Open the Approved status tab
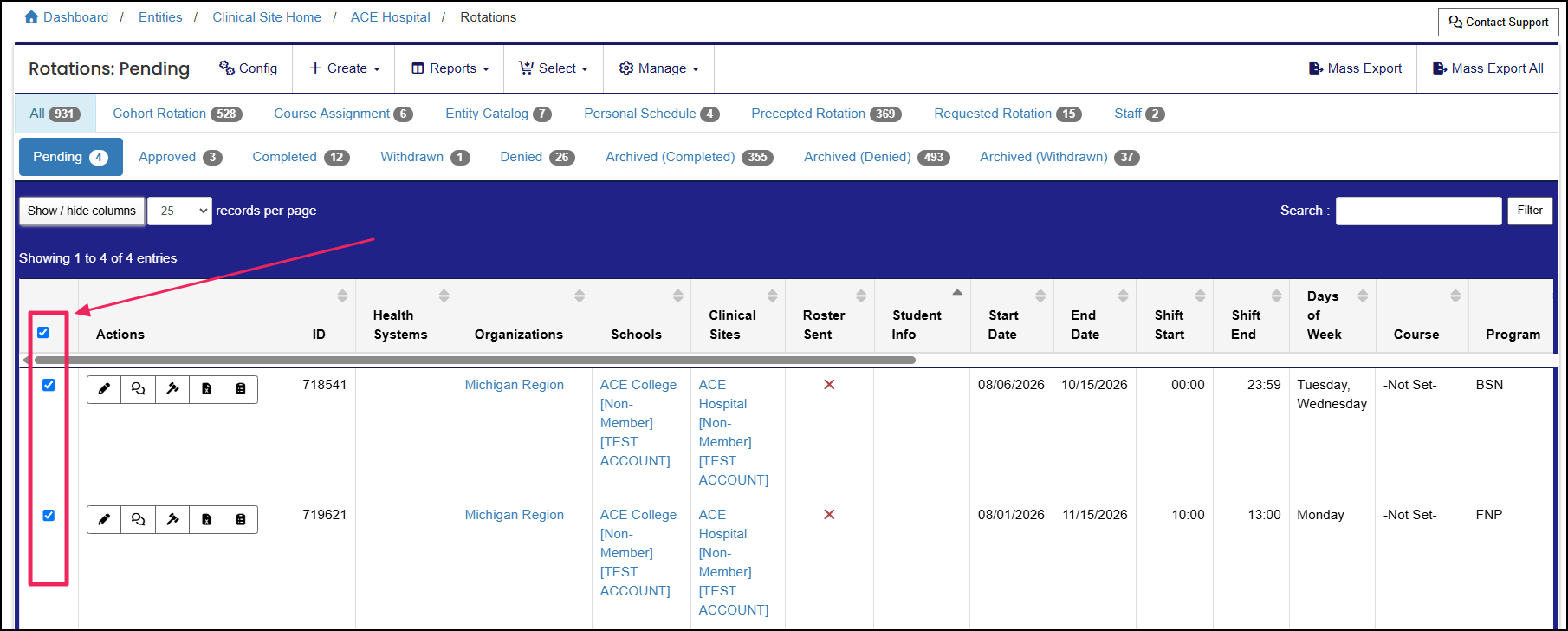Screen dimensions: 1568x631 click(180, 157)
